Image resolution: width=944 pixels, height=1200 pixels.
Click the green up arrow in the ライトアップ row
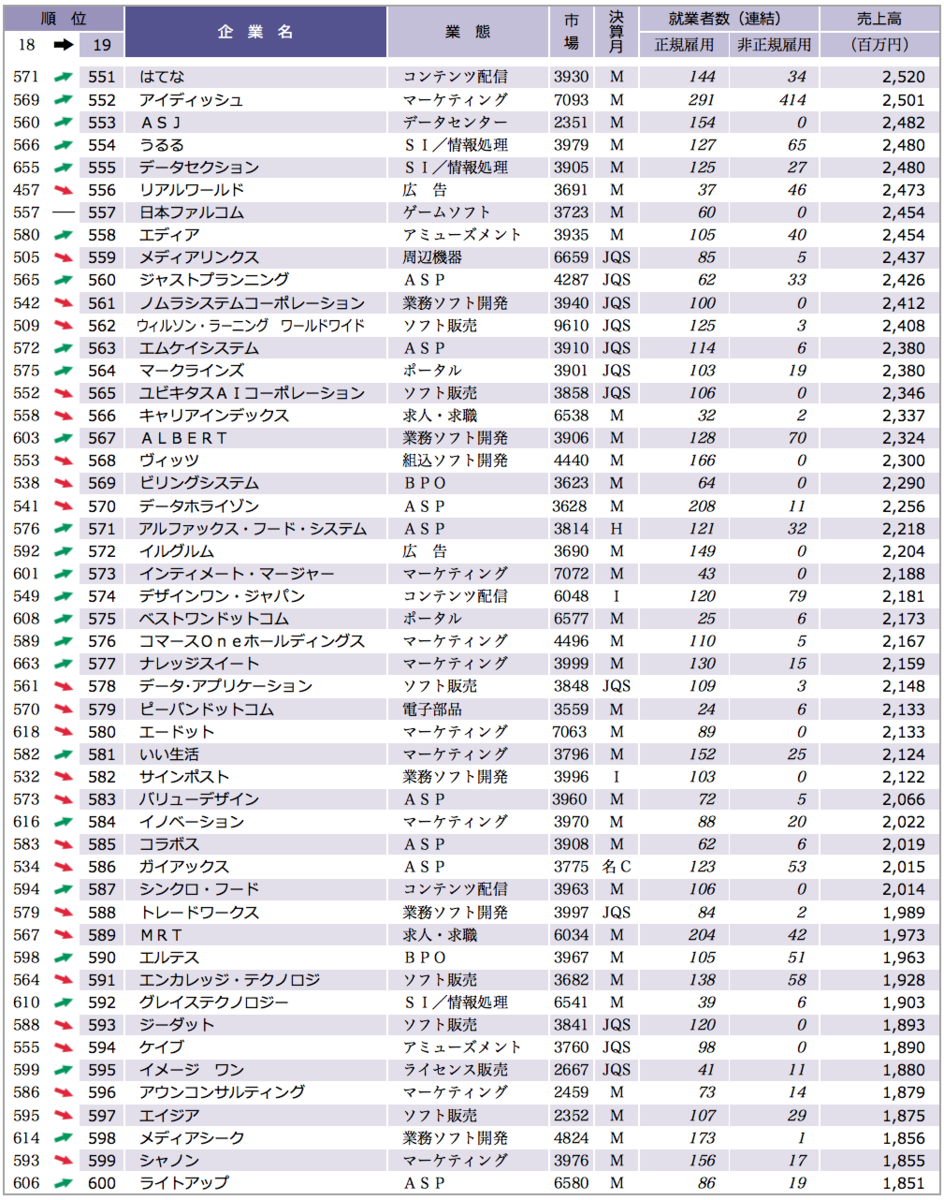tap(64, 1183)
